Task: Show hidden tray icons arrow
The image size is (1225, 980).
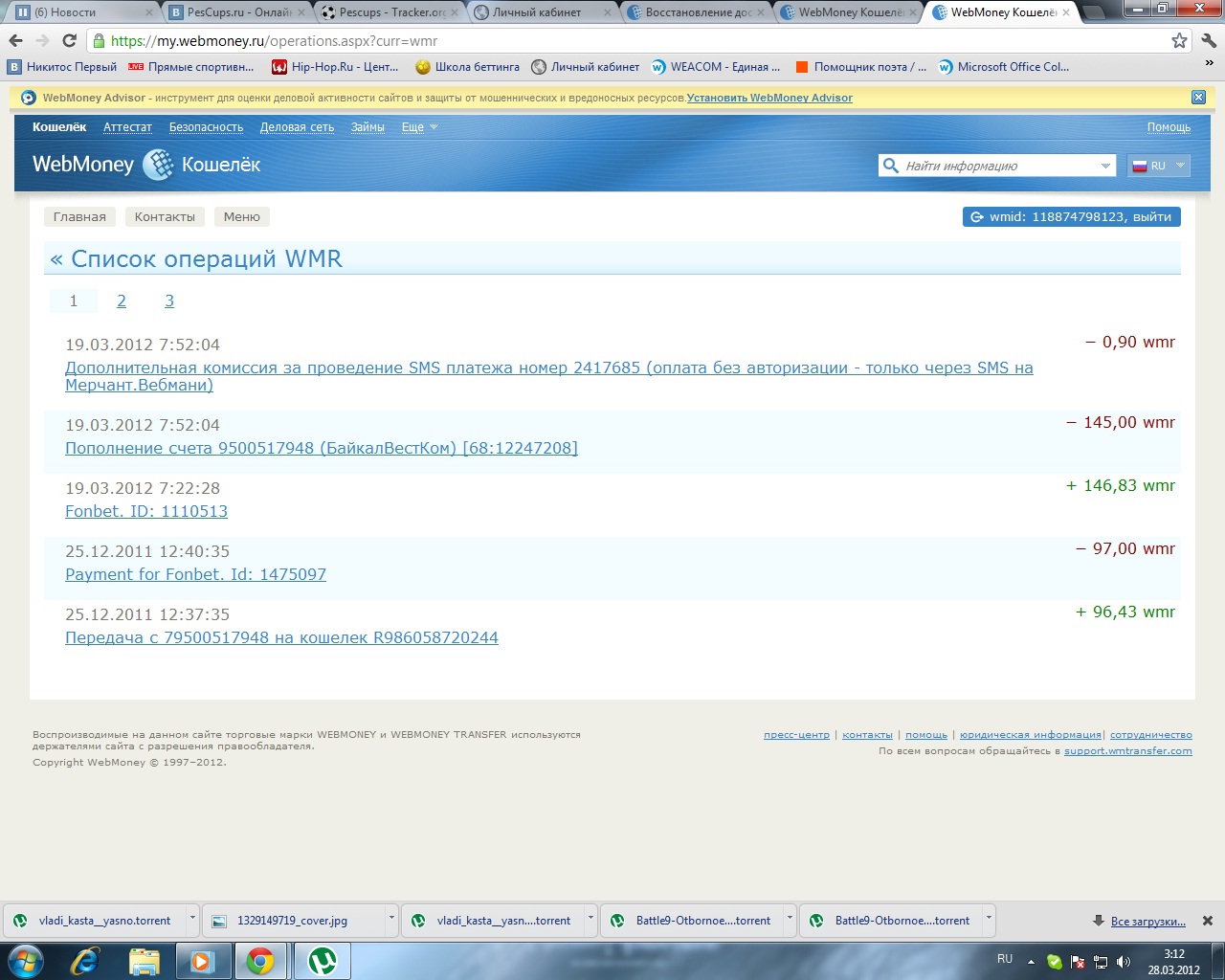Action: 1031,962
